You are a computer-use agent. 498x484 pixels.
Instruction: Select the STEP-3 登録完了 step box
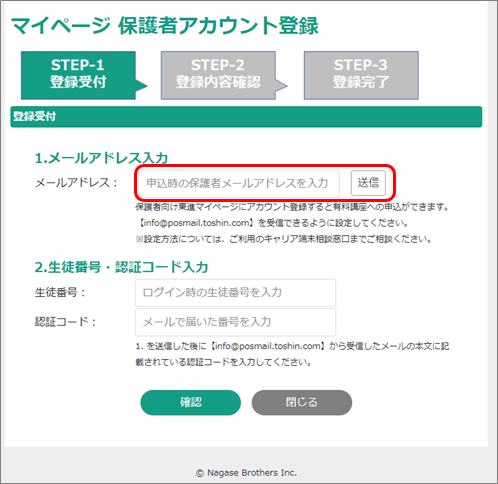coord(361,75)
